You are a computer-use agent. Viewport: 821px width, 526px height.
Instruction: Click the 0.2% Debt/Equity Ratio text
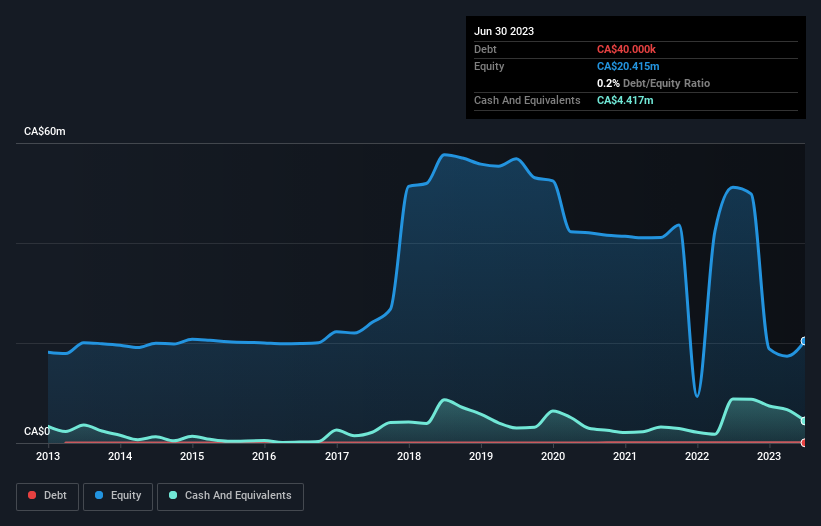[x=653, y=83]
